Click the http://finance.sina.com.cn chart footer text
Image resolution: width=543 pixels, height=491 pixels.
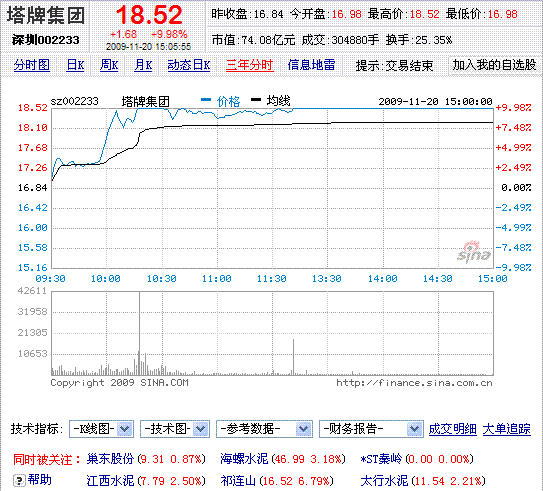click(x=414, y=383)
